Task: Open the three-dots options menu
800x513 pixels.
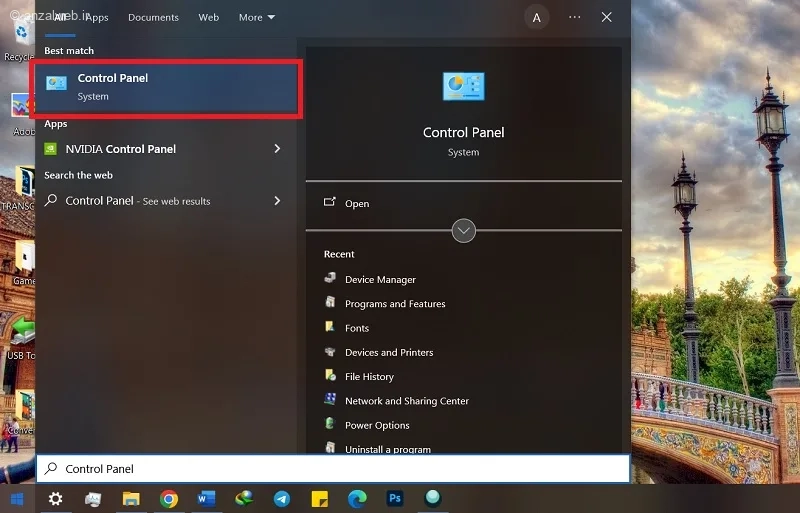Action: 574,17
